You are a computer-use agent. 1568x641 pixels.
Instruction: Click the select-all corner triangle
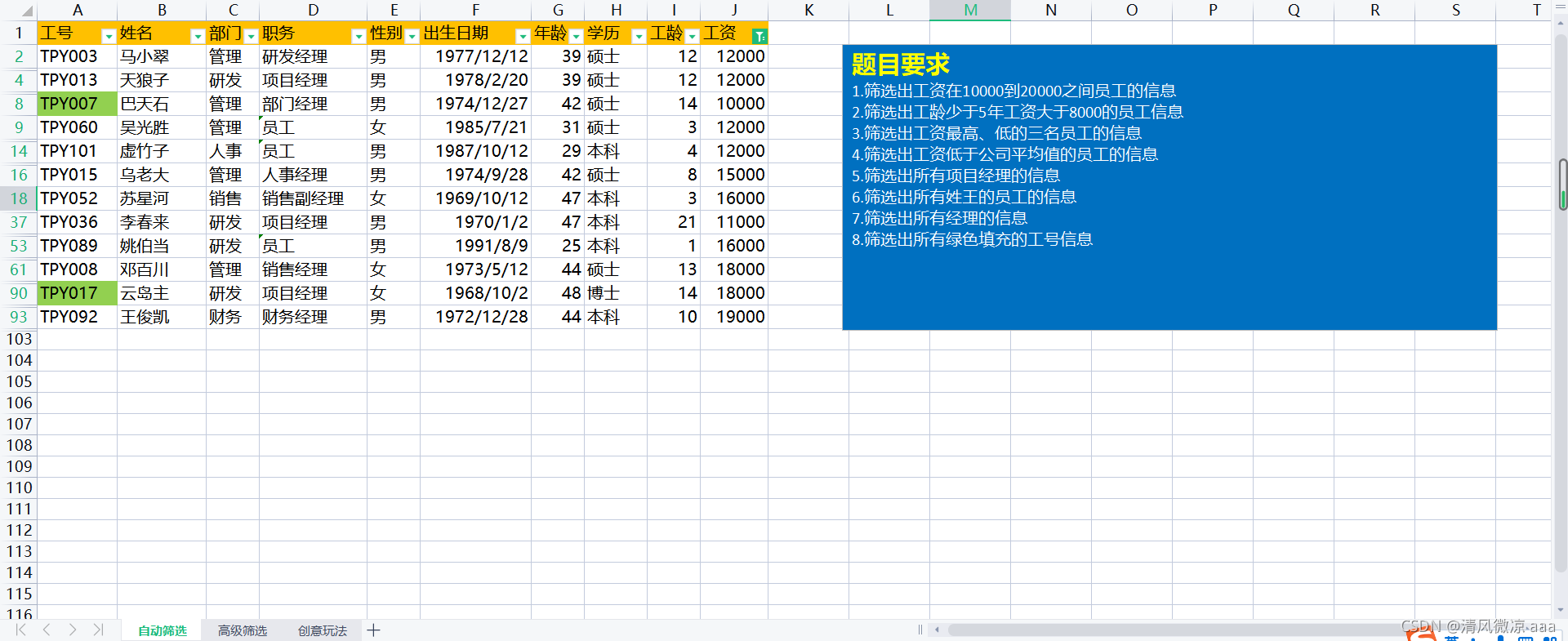pos(26,11)
